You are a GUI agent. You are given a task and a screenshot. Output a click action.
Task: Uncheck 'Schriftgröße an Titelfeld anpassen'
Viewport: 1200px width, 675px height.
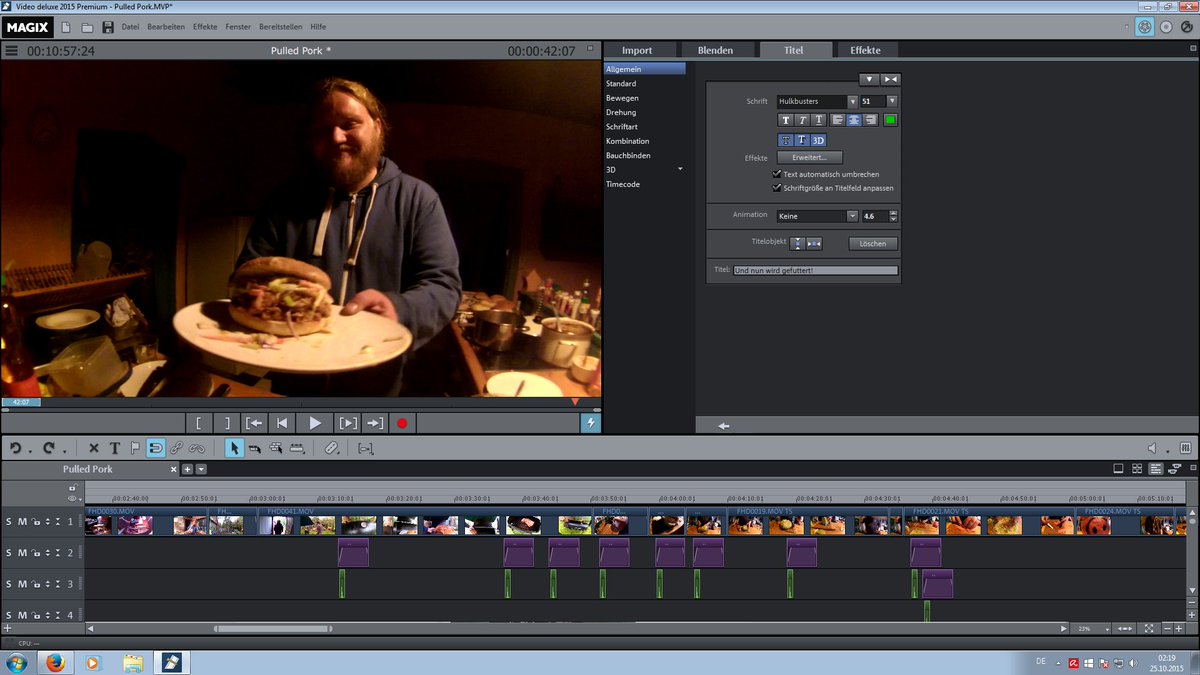tap(777, 187)
